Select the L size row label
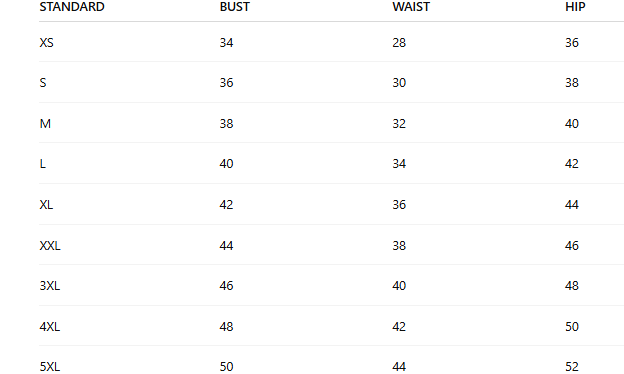 [43, 164]
